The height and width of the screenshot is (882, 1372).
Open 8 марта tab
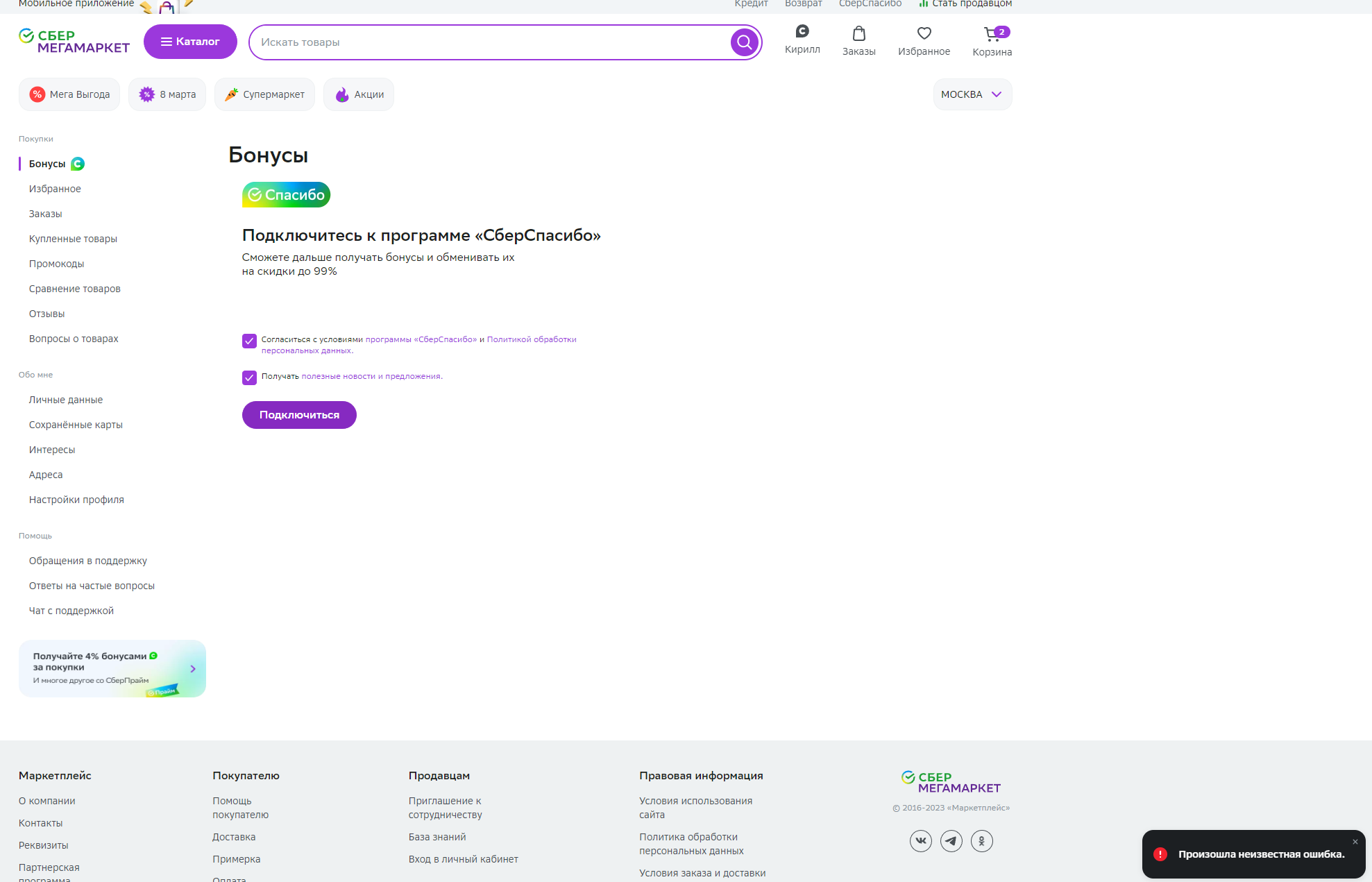tap(167, 94)
